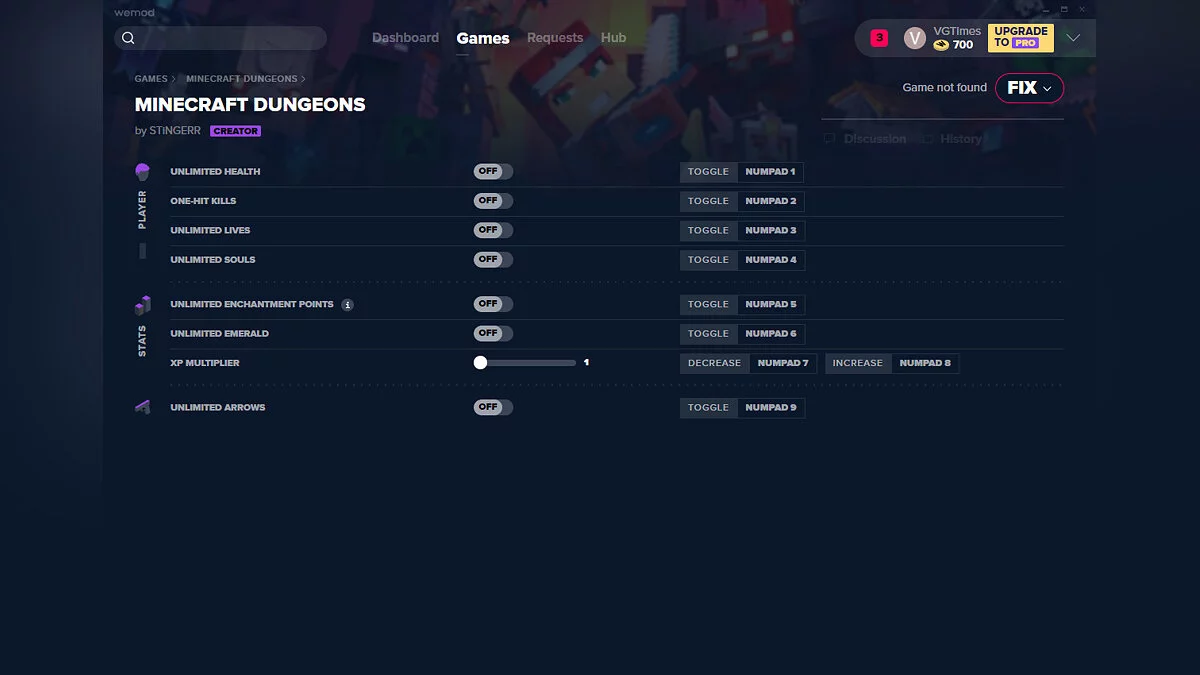Viewport: 1200px width, 675px height.
Task: Click Toggle hotkey button for One-Hit Kills
Action: click(708, 201)
